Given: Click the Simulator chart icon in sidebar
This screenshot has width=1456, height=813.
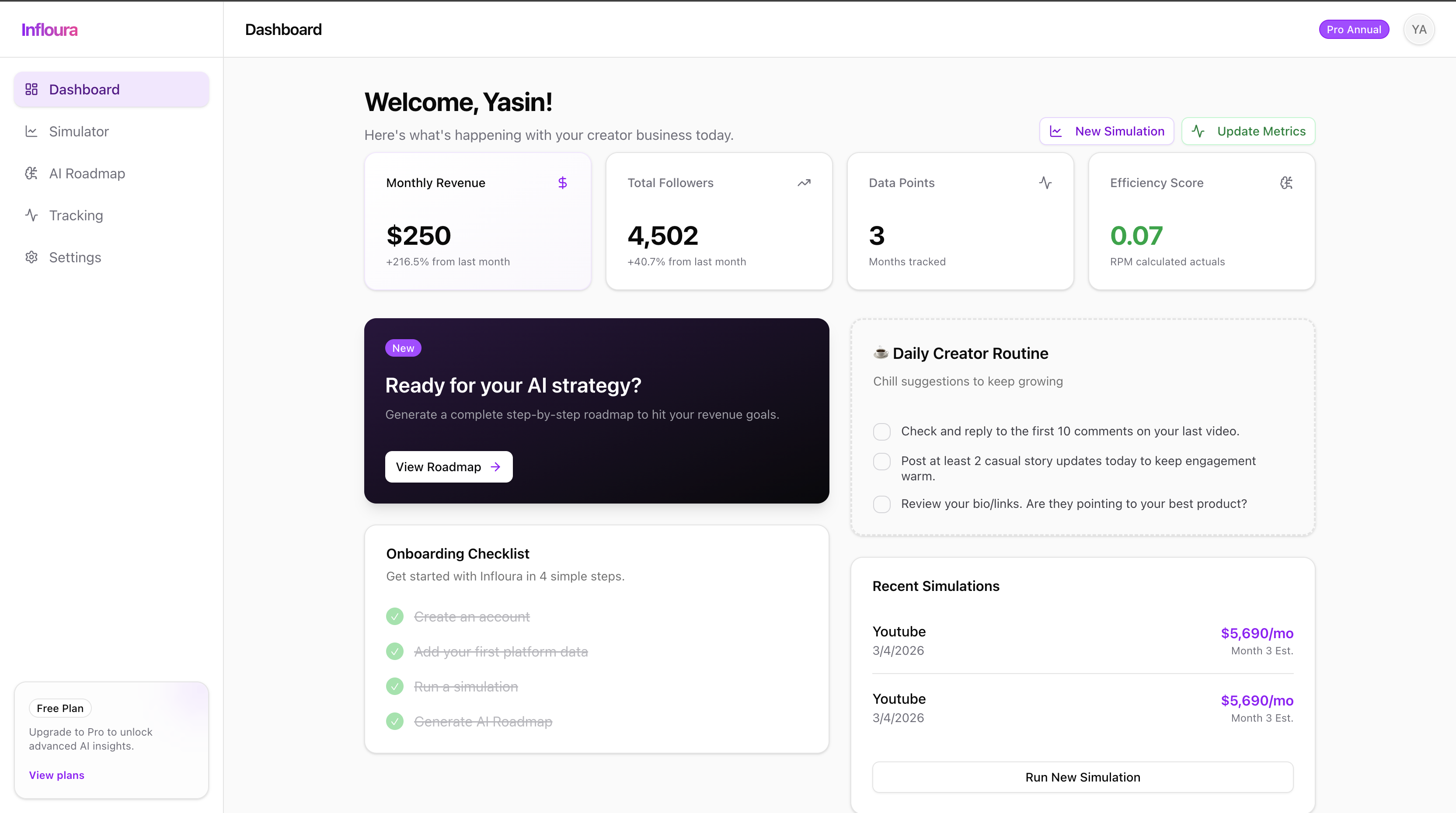Looking at the screenshot, I should pos(31,131).
